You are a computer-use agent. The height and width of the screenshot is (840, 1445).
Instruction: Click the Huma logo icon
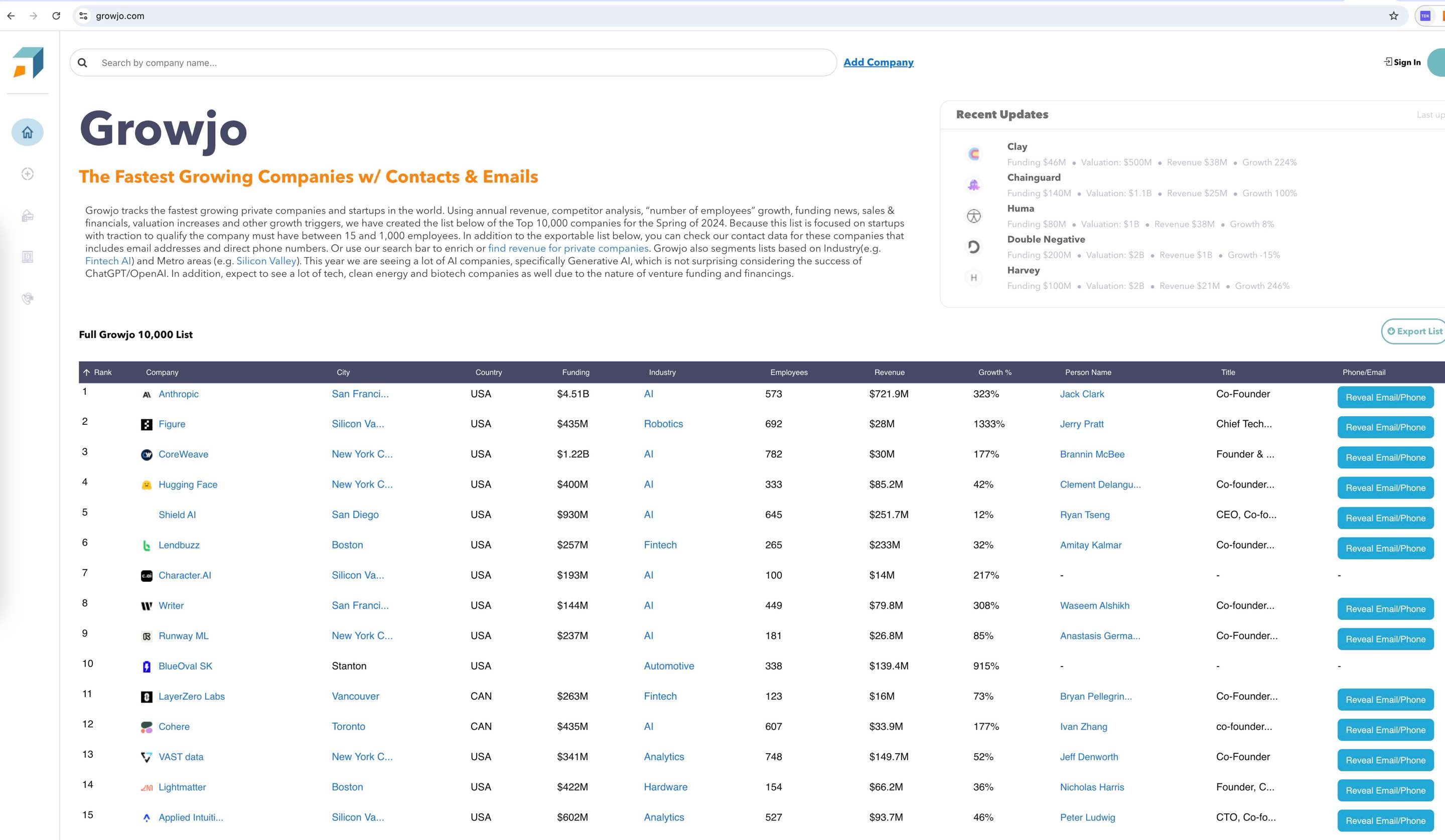pyautogui.click(x=974, y=216)
